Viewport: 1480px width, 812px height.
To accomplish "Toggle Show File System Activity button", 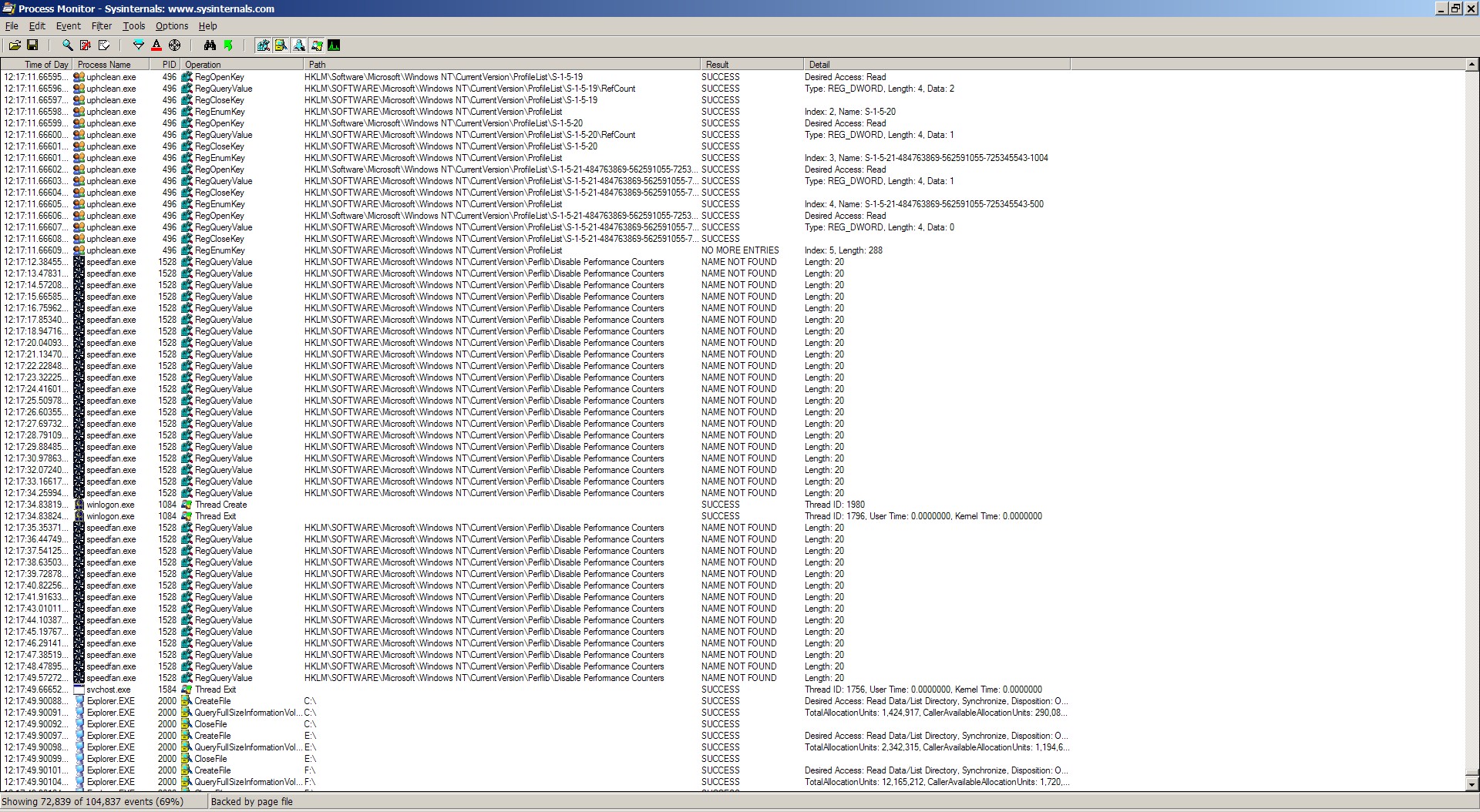I will pyautogui.click(x=281, y=45).
